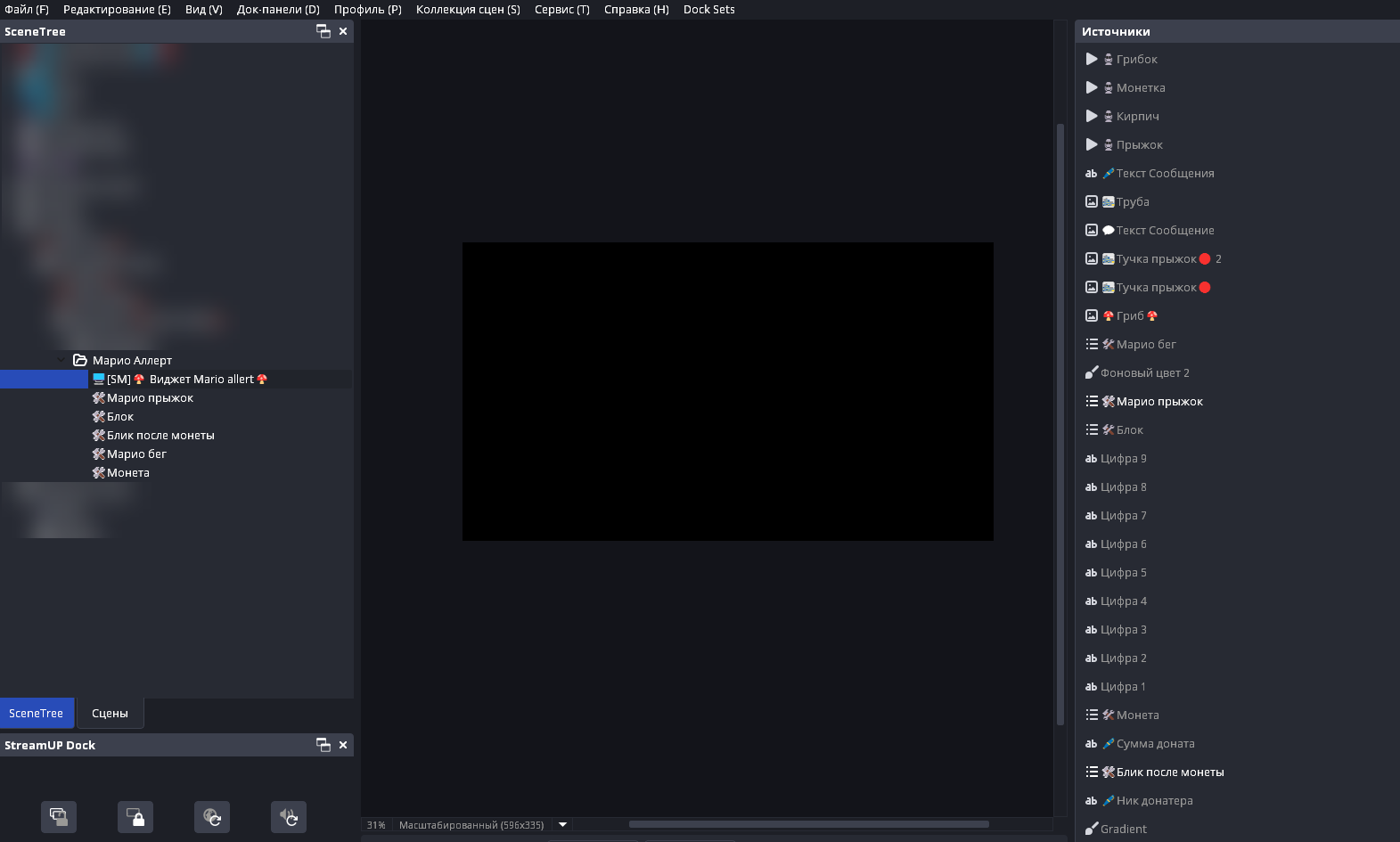Viewport: 1400px width, 842px height.
Task: Refresh audio monitoring in StreamUP Dock
Action: pos(289,816)
